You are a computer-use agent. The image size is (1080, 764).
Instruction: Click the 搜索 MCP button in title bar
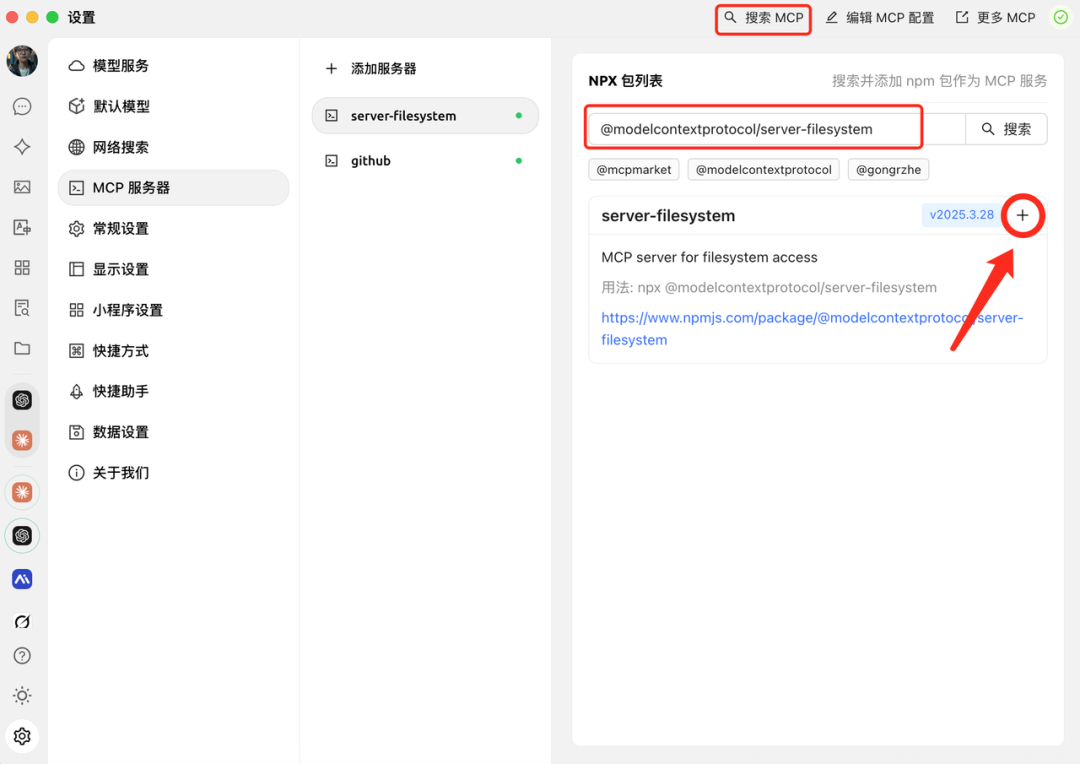pyautogui.click(x=764, y=18)
